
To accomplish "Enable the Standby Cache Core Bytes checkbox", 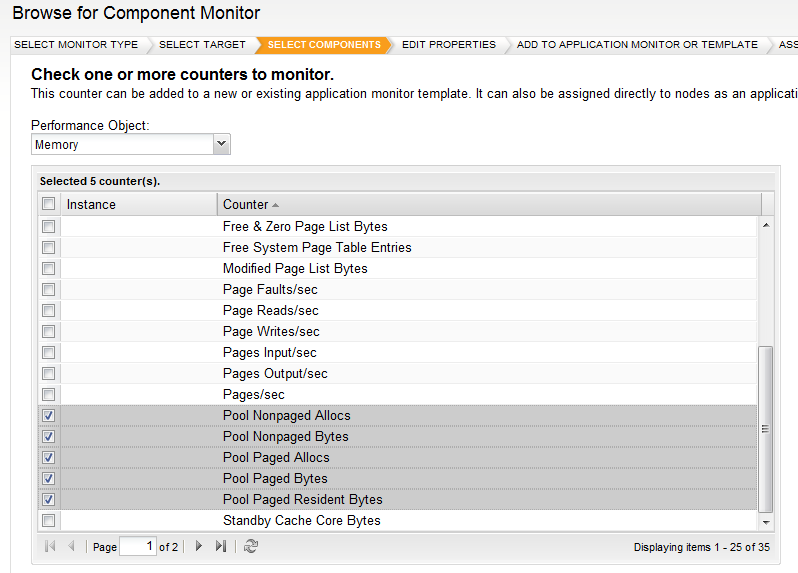I will 48,521.
